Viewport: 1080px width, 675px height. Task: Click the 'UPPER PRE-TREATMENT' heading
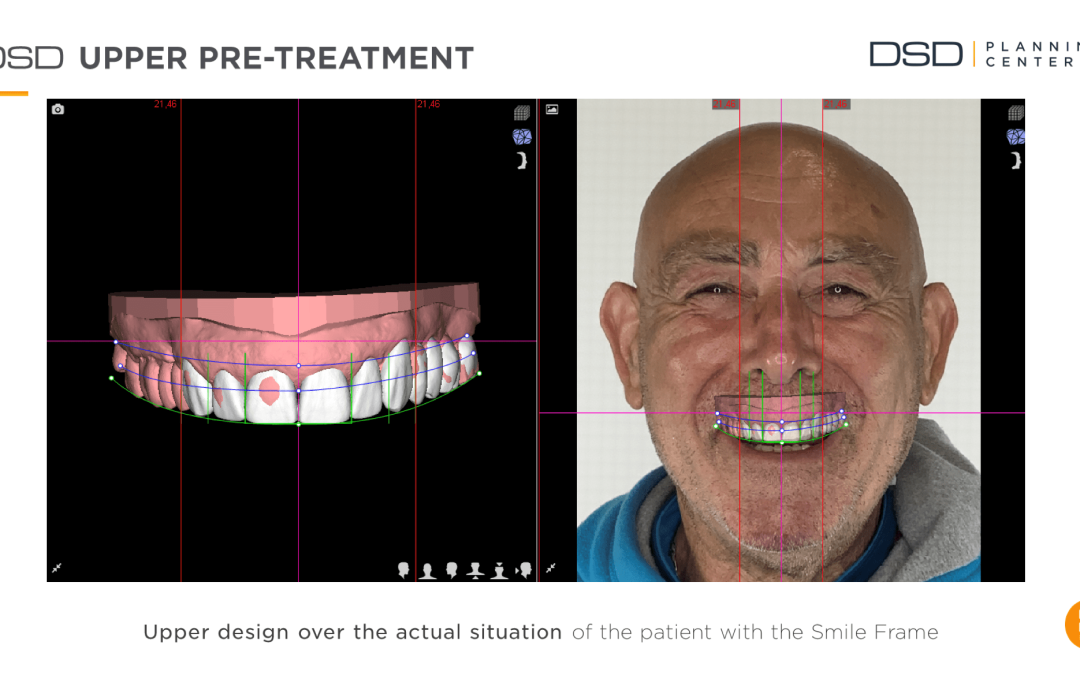pos(277,59)
